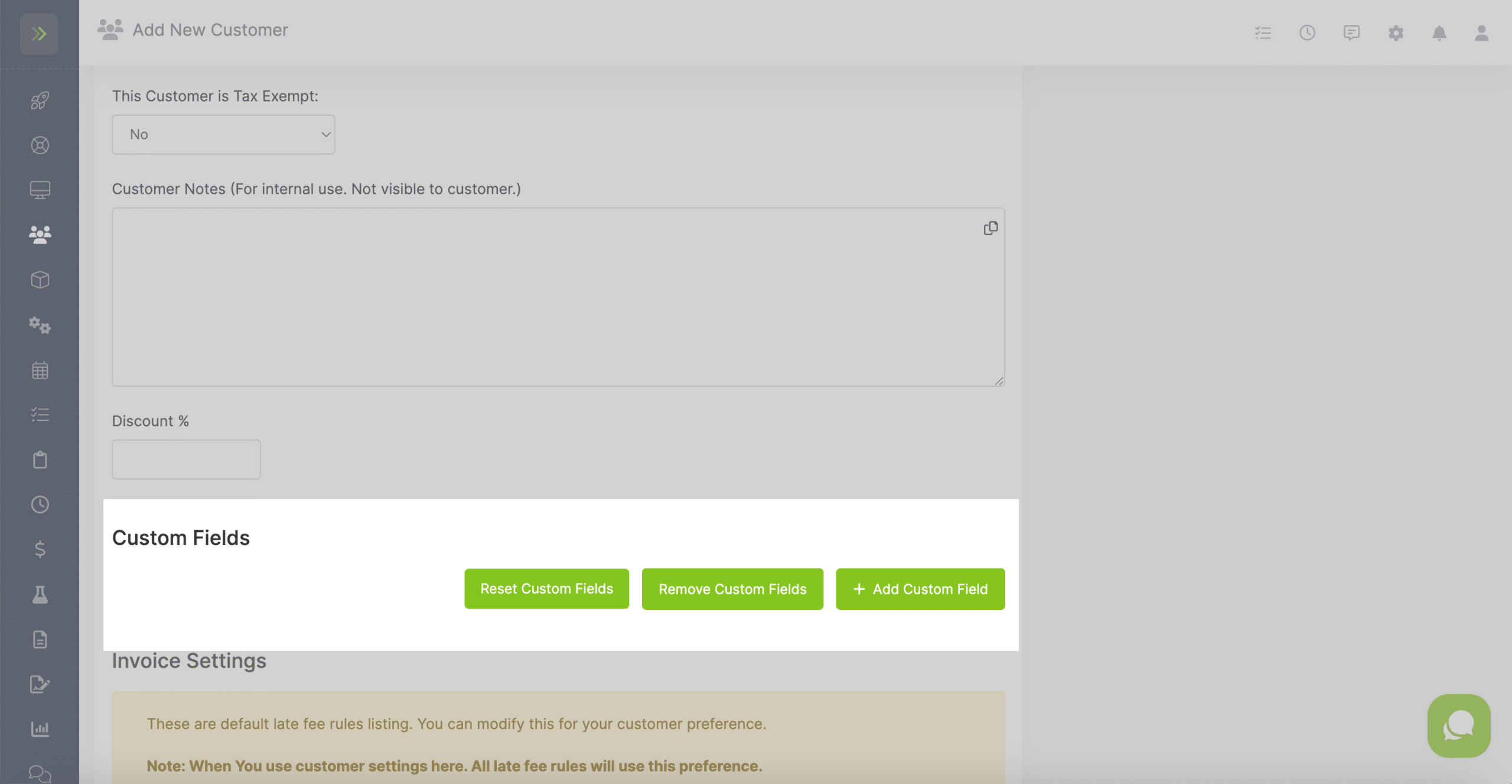
Task: Open the monitor/POS sidebar icon
Action: point(40,190)
